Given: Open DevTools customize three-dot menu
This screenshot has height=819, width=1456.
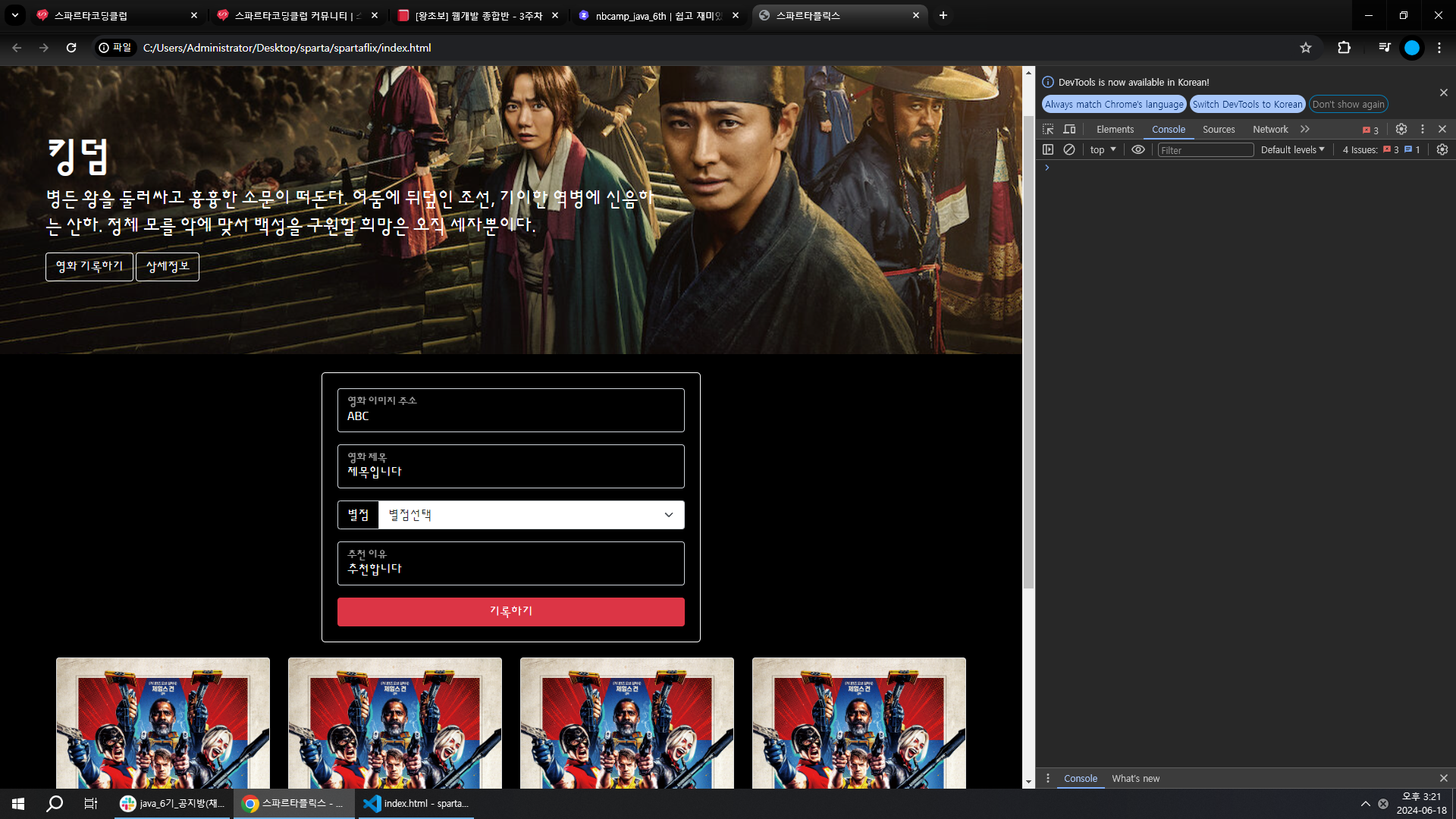Looking at the screenshot, I should pos(1423,130).
